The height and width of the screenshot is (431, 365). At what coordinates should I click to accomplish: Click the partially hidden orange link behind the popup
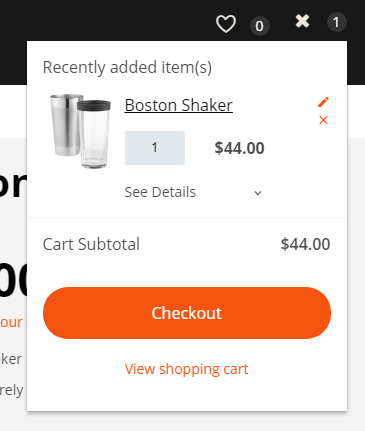point(11,322)
